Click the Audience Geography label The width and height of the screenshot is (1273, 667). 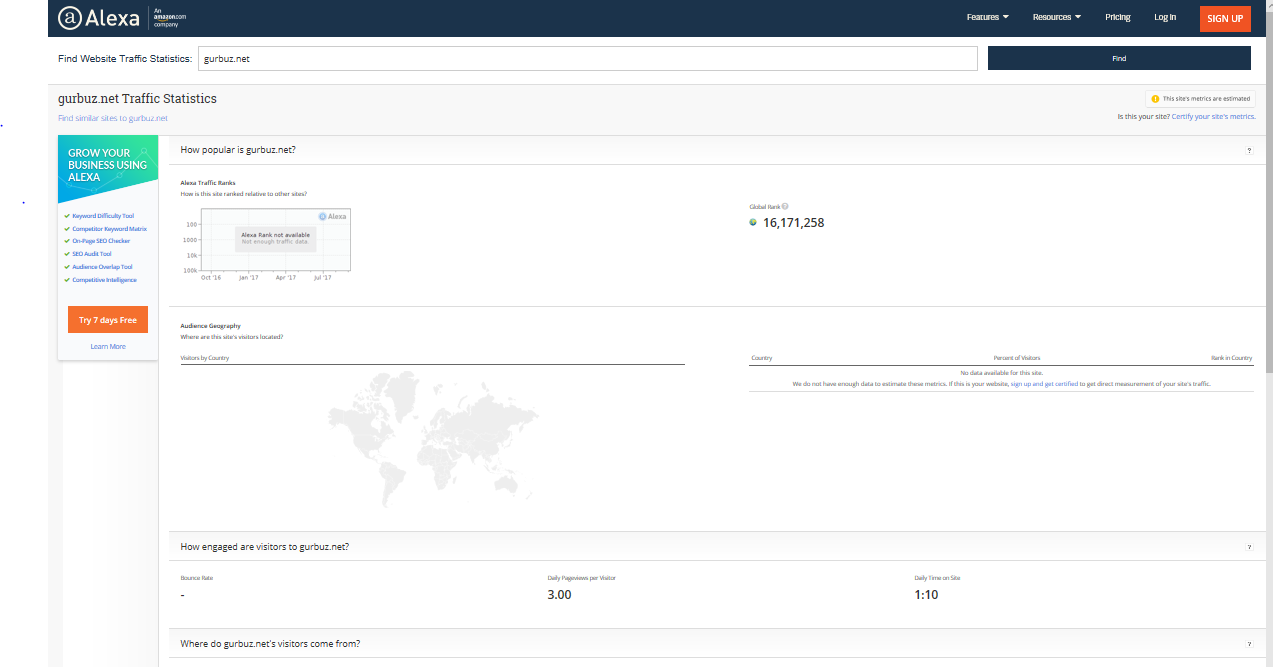pyautogui.click(x=210, y=326)
